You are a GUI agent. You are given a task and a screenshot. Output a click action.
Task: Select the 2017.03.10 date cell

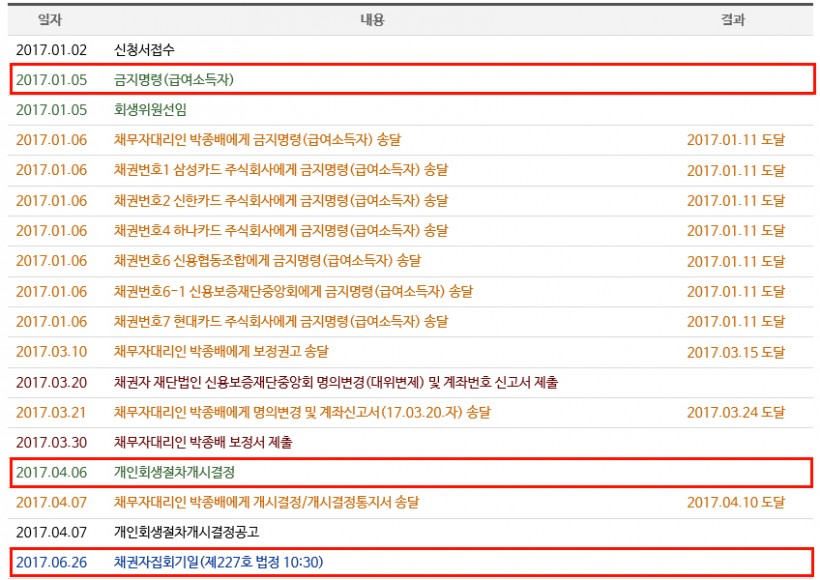pos(51,351)
